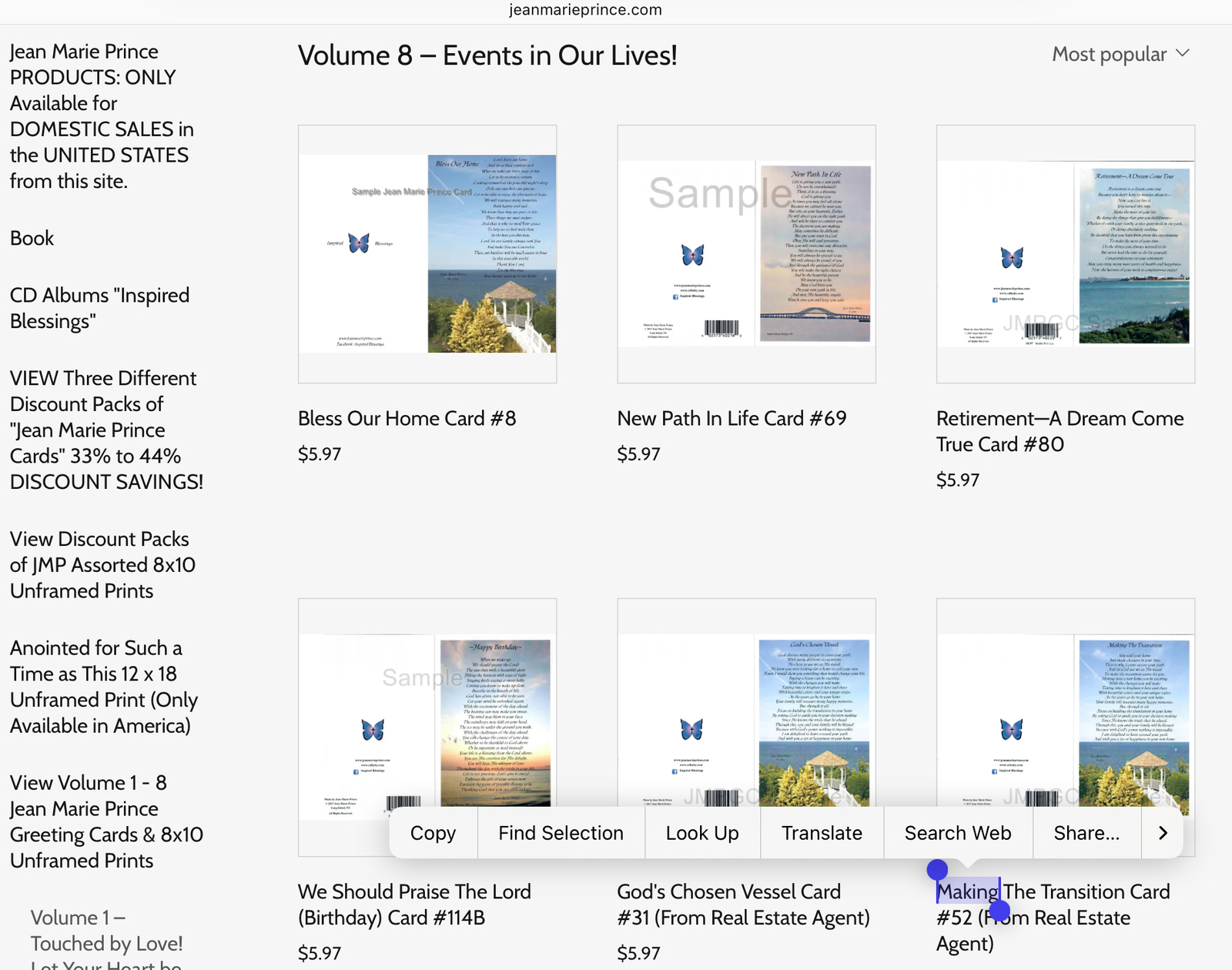Open the Most popular sort dropdown
The image size is (1232, 970).
pyautogui.click(x=1121, y=54)
